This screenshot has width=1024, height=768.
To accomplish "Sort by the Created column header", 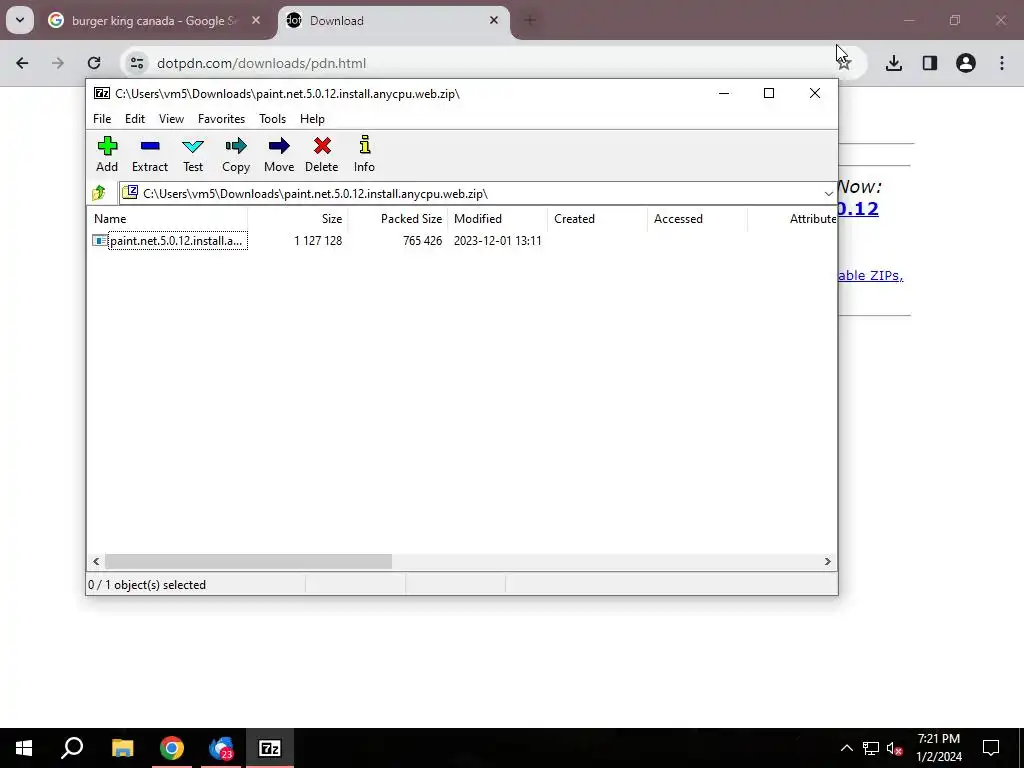I will (x=597, y=219).
